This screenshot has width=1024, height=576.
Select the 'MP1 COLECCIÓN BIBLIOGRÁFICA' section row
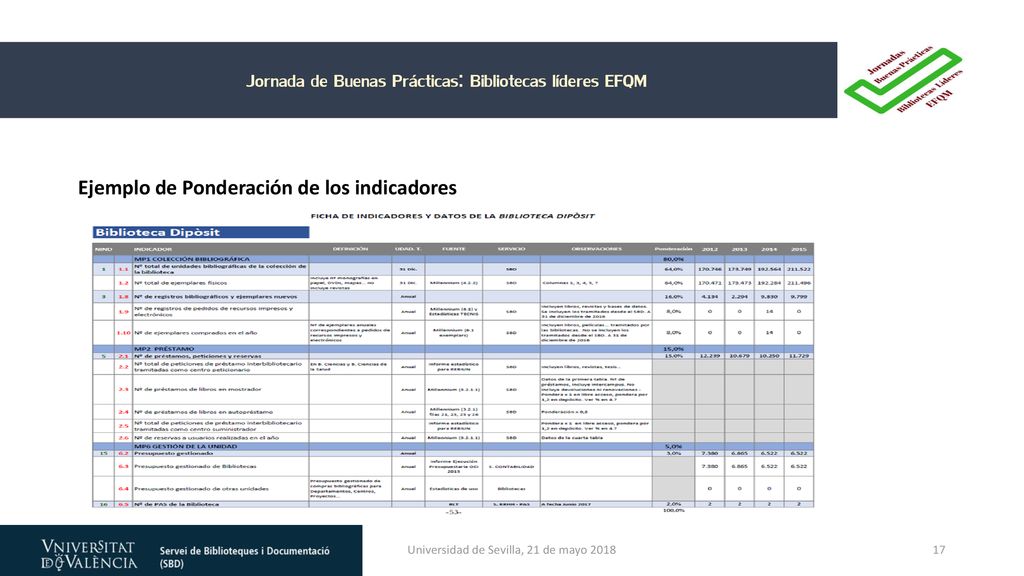(x=453, y=259)
